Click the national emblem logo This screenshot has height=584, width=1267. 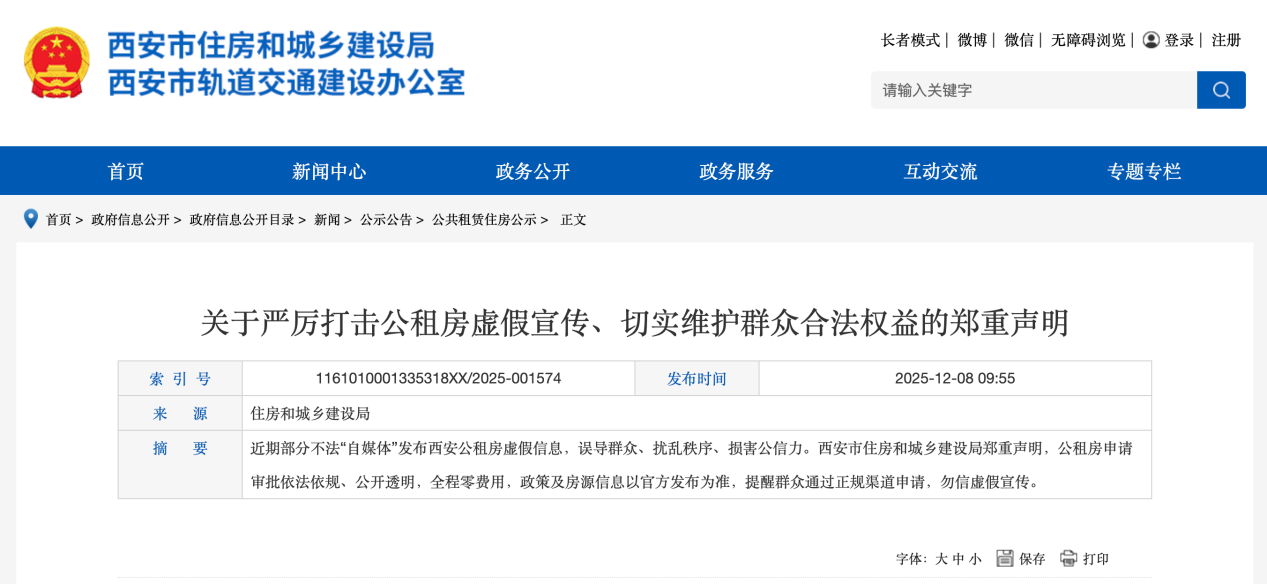[x=57, y=63]
